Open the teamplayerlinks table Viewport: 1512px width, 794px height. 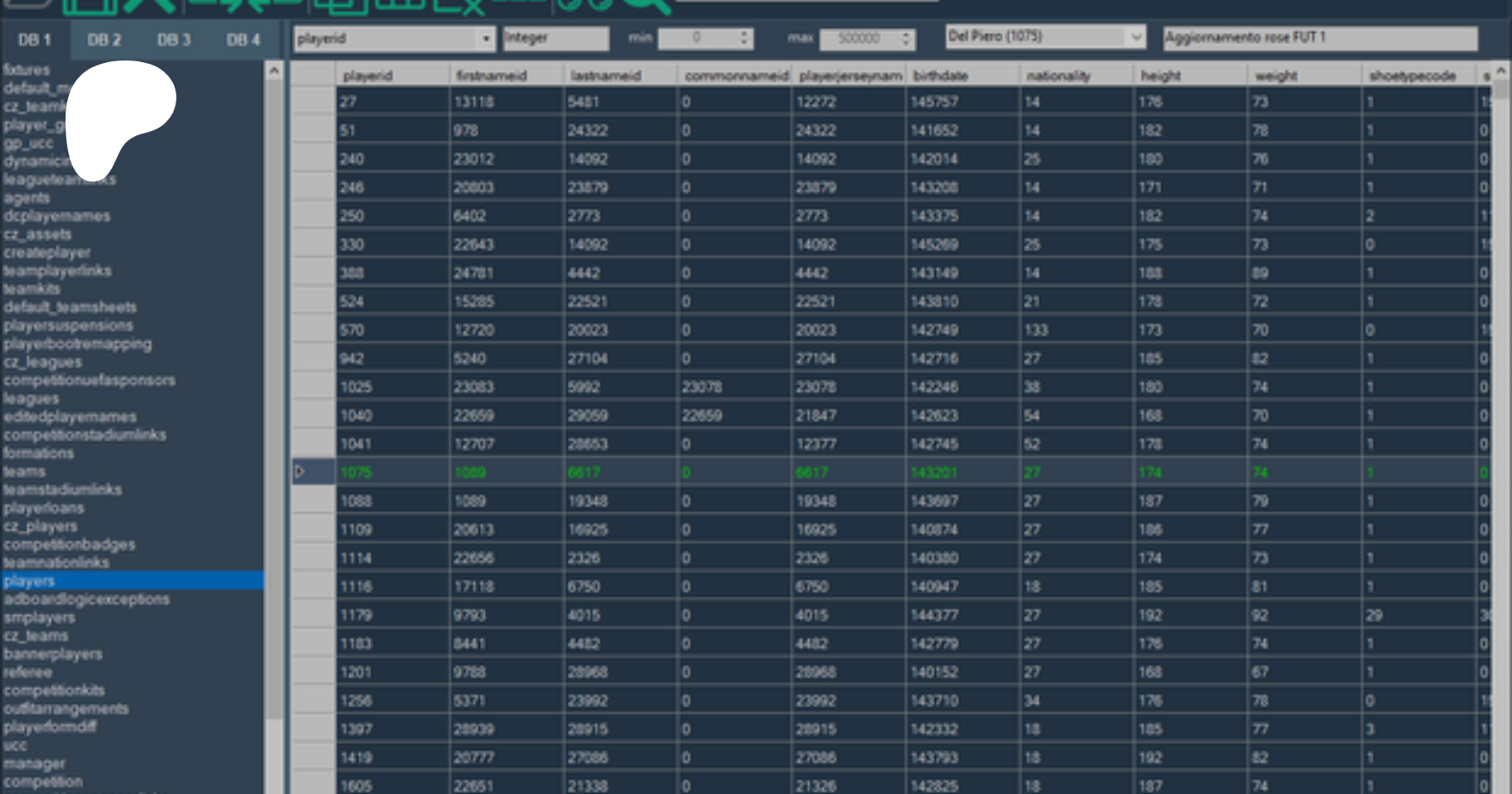click(57, 271)
